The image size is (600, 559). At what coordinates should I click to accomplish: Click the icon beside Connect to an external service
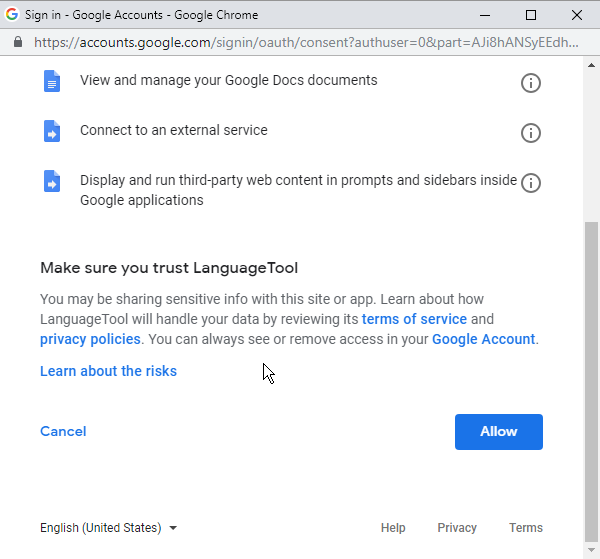click(52, 131)
